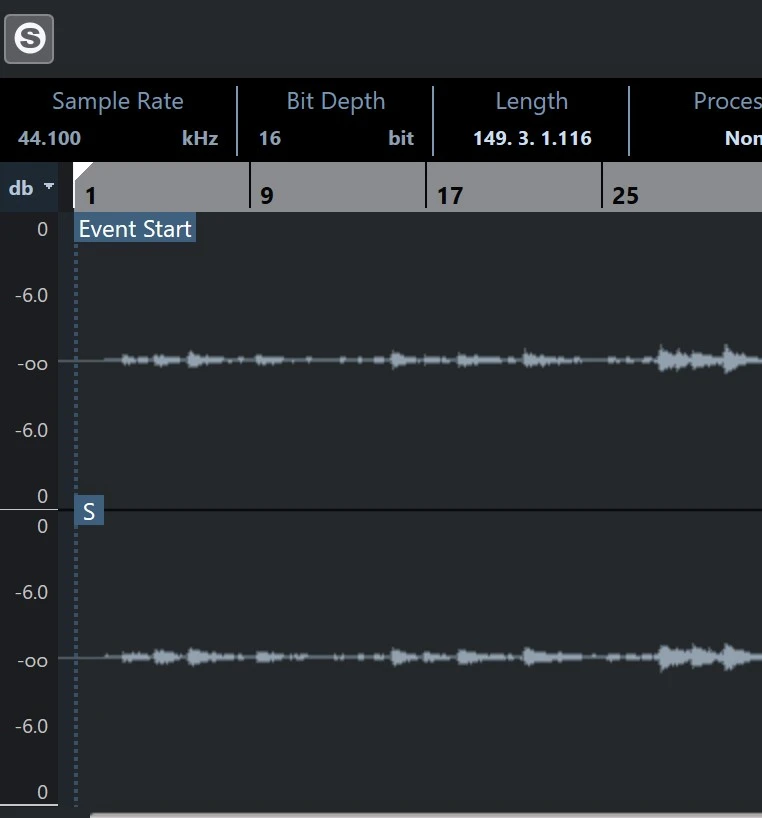Screen dimensions: 762x818
Task: Click the Bit Depth header label
Action: pyautogui.click(x=335, y=101)
